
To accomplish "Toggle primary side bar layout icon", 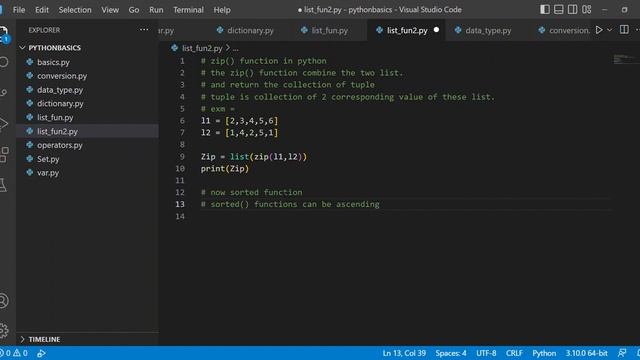I will [544, 9].
